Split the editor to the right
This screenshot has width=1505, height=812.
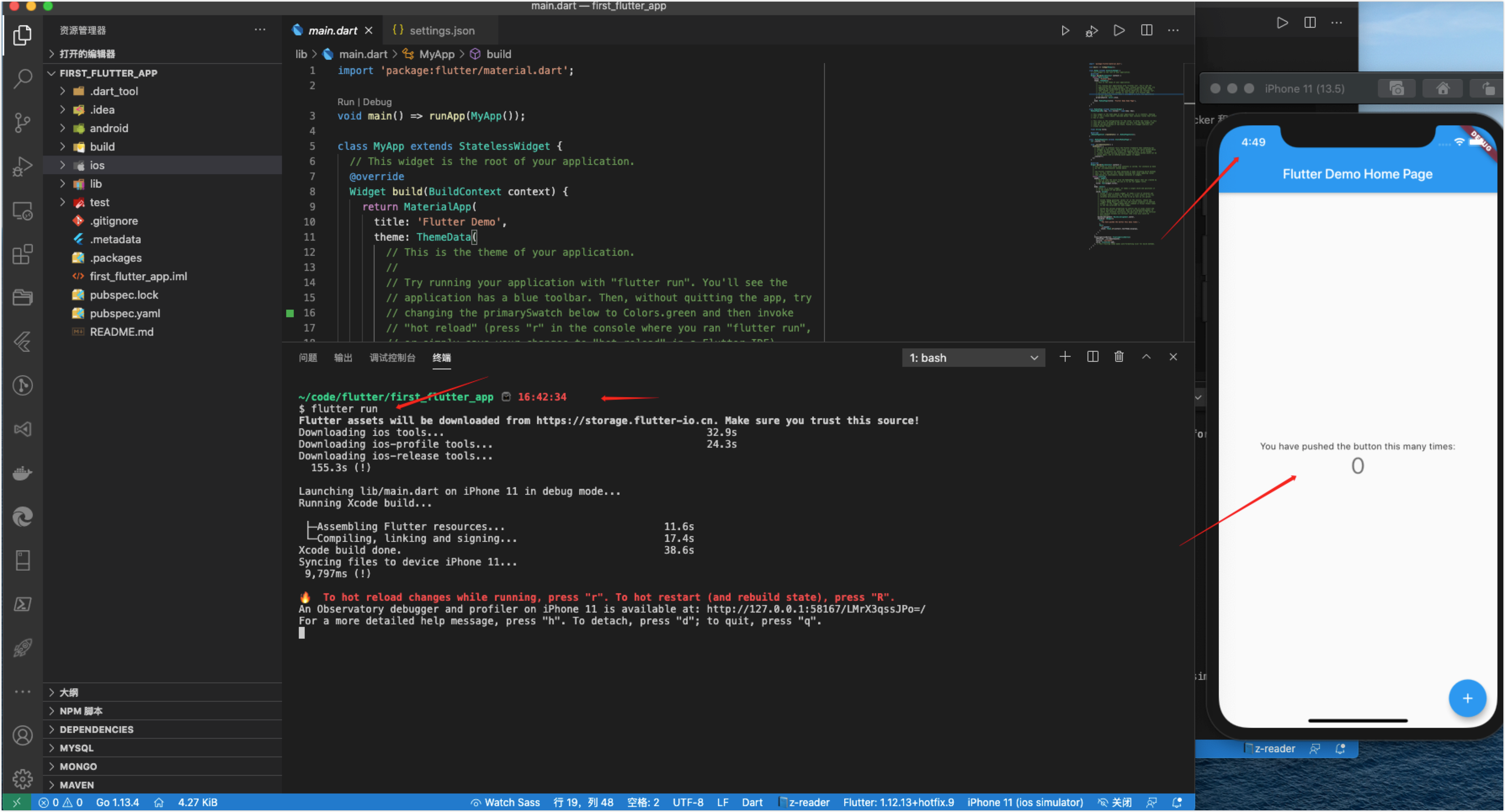[1146, 30]
